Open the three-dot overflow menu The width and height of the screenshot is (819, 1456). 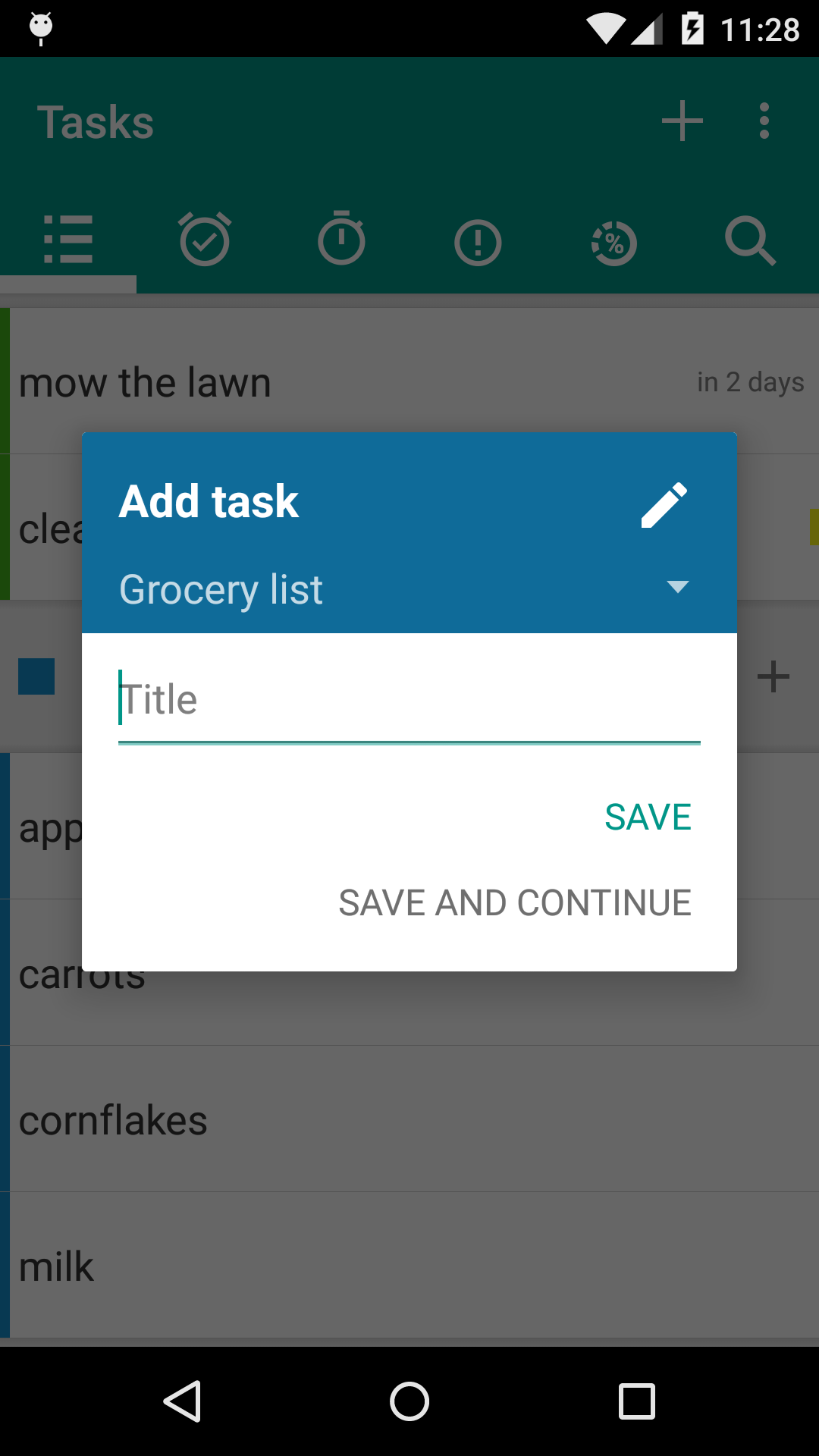click(x=764, y=121)
